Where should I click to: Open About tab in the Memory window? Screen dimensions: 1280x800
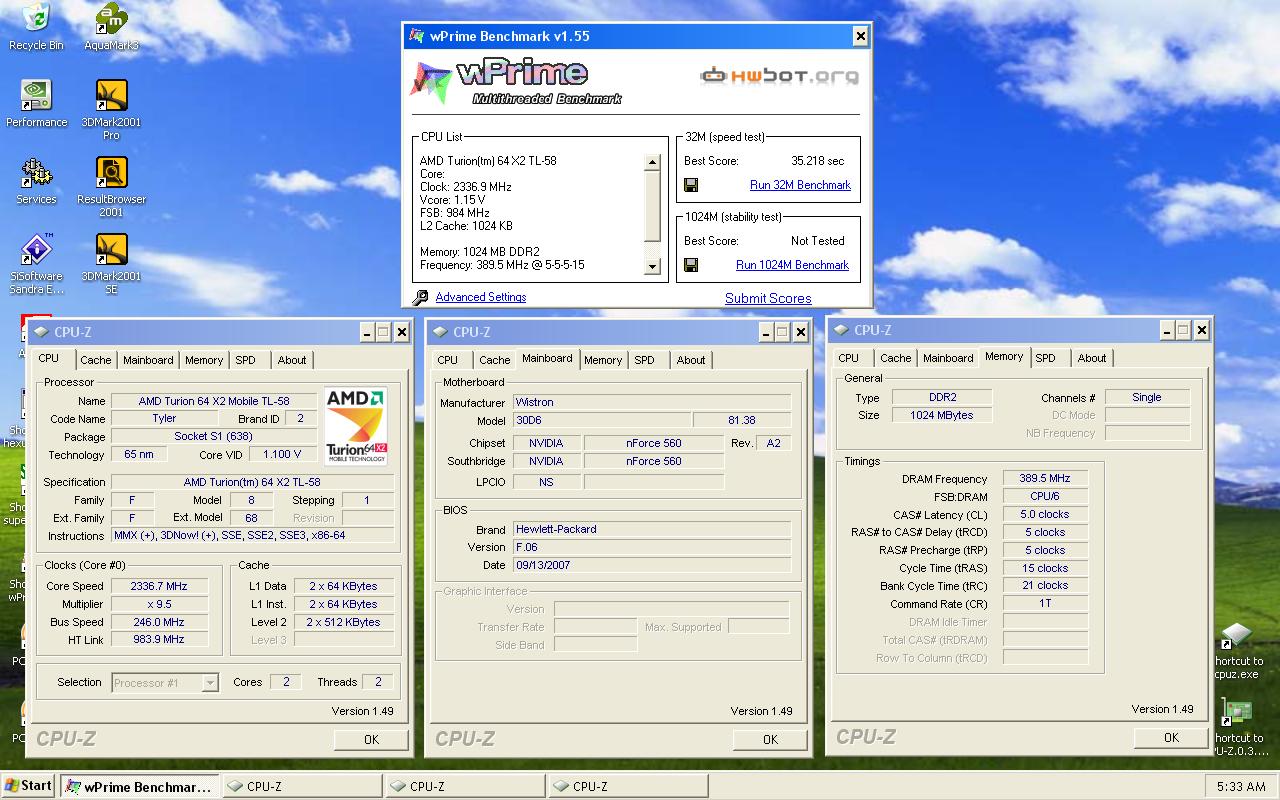click(x=1092, y=358)
